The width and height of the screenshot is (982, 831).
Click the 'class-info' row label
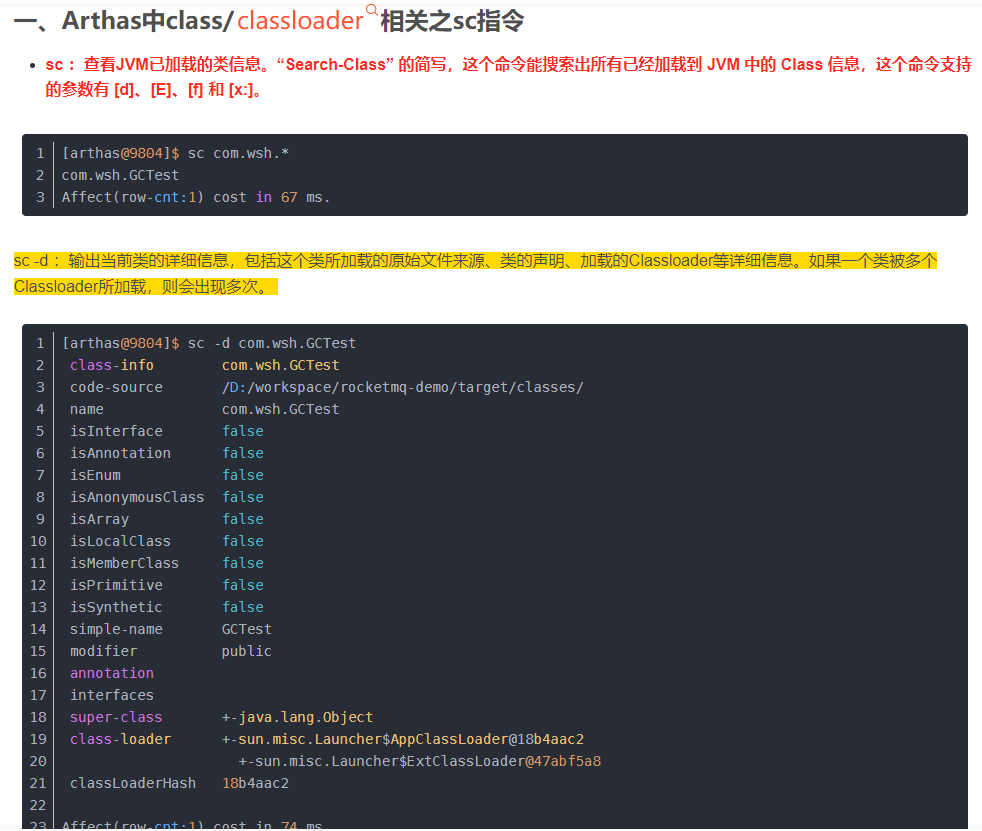111,365
